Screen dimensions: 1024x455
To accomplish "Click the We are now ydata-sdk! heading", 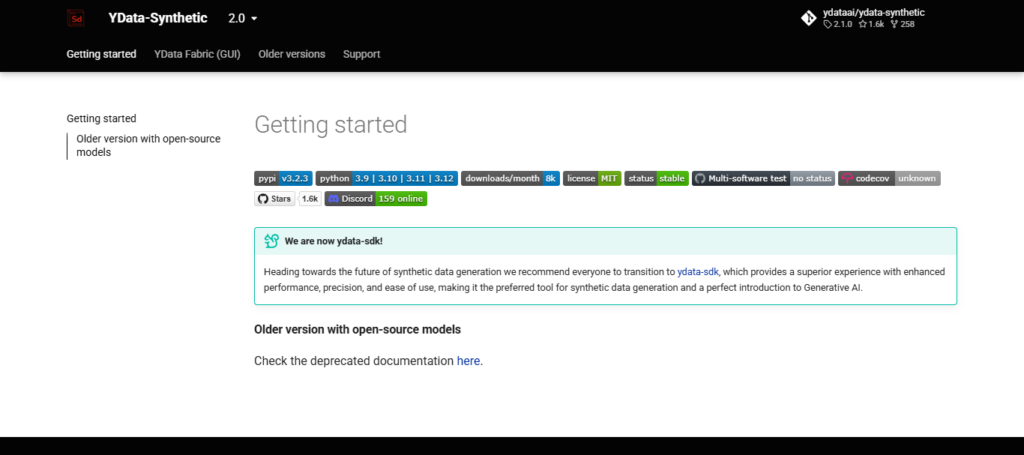I will pyautogui.click(x=334, y=241).
